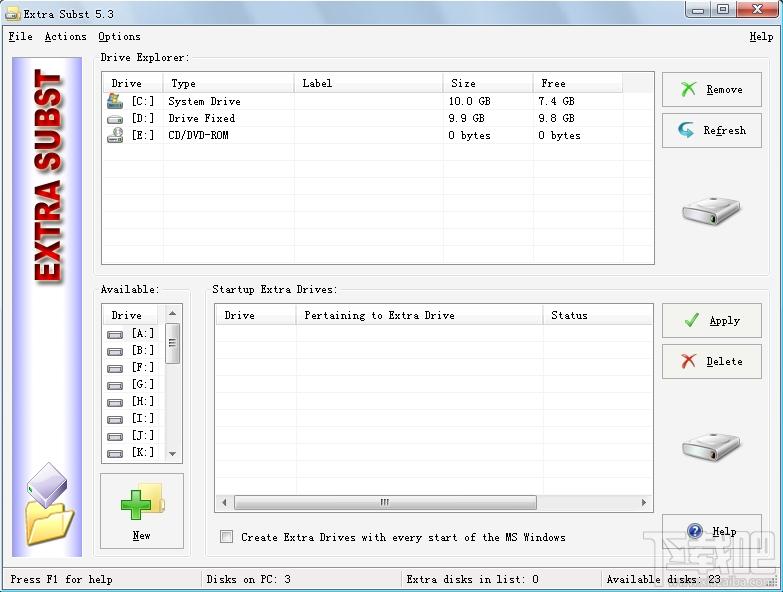Open the Options menu
Image resolution: width=783 pixels, height=592 pixels.
point(119,36)
